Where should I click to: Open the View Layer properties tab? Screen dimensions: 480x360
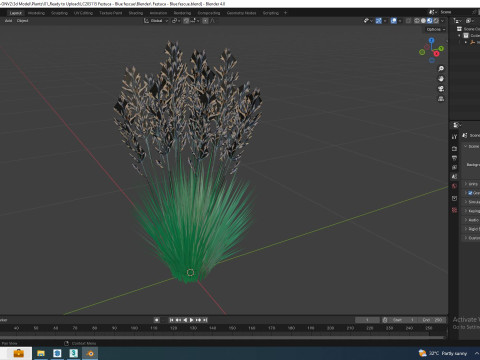pyautogui.click(x=454, y=167)
